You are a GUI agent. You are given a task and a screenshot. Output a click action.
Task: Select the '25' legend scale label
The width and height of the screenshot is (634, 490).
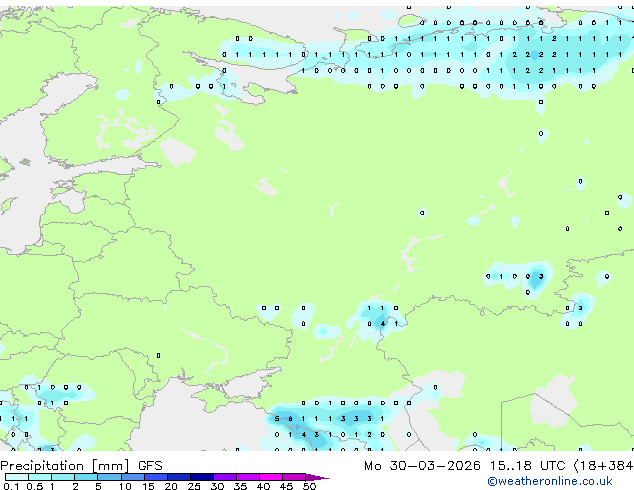coord(194,486)
